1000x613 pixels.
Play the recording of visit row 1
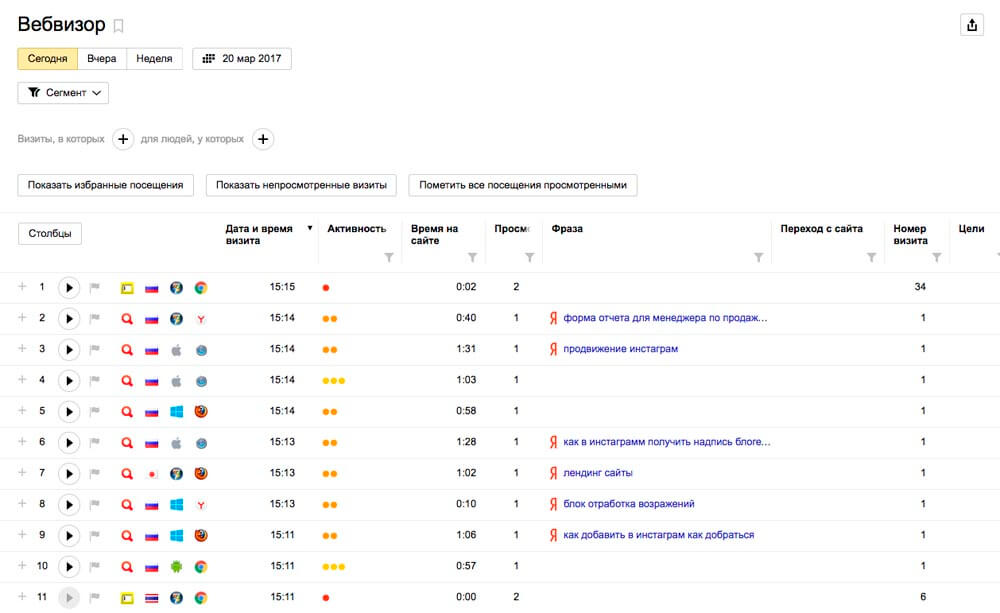point(68,288)
